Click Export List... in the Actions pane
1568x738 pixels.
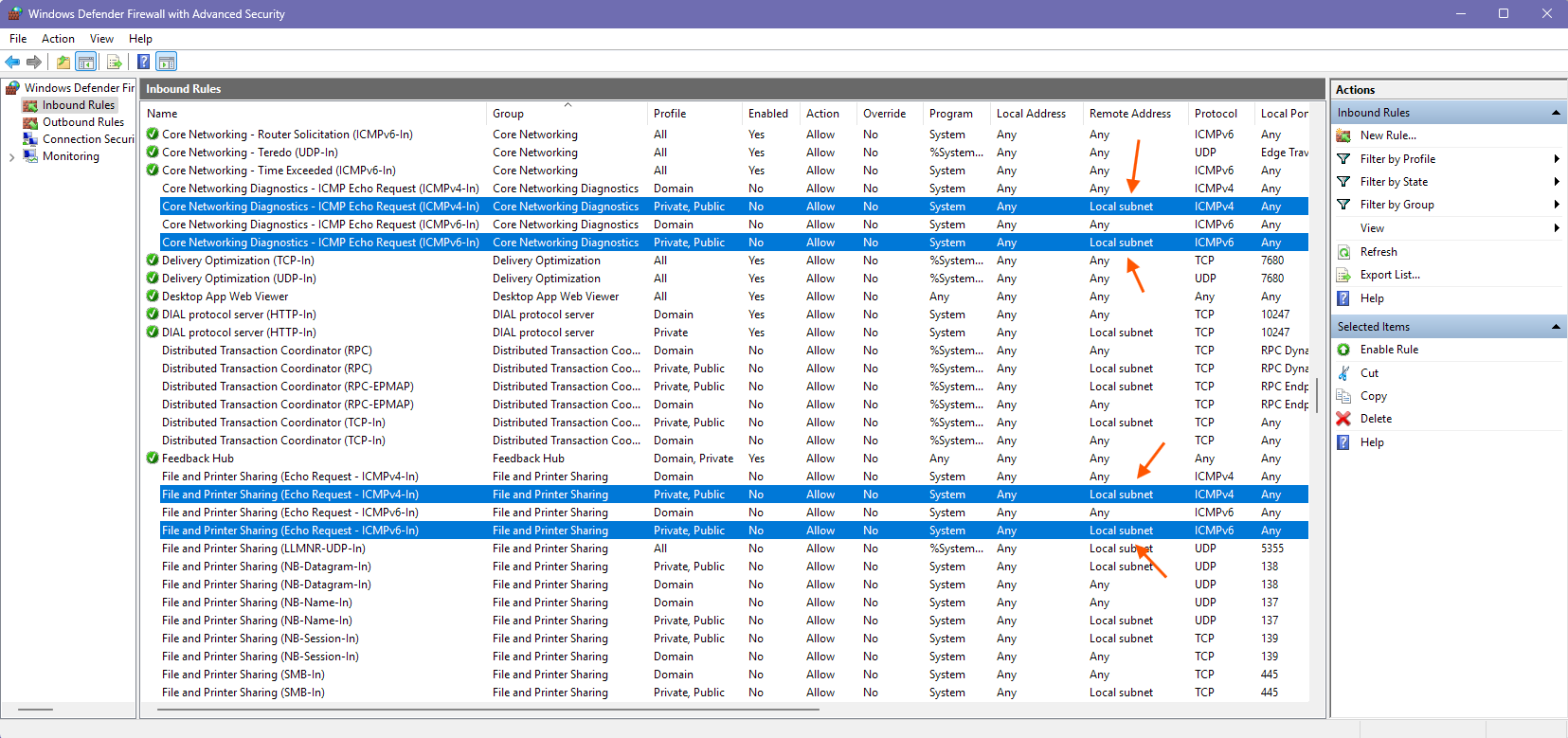click(1390, 275)
